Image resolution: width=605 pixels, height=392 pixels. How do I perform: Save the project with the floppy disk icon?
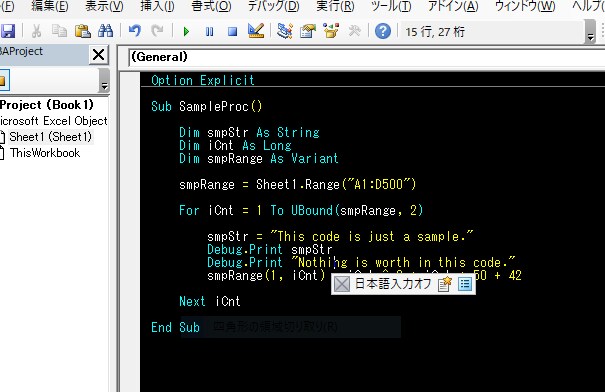coord(7,31)
